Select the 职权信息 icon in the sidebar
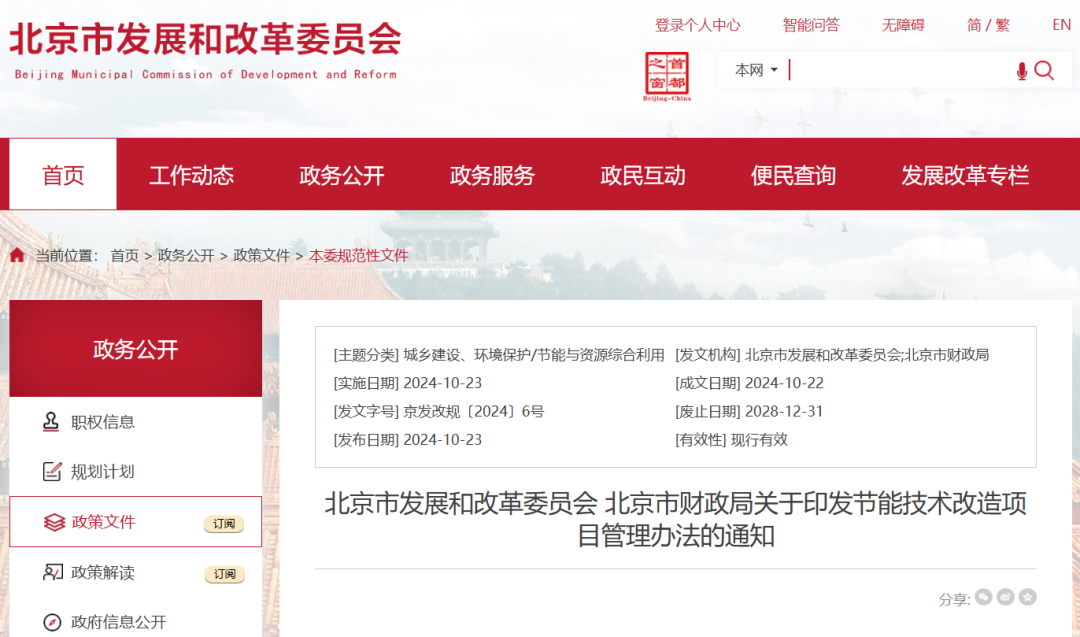 coord(52,422)
